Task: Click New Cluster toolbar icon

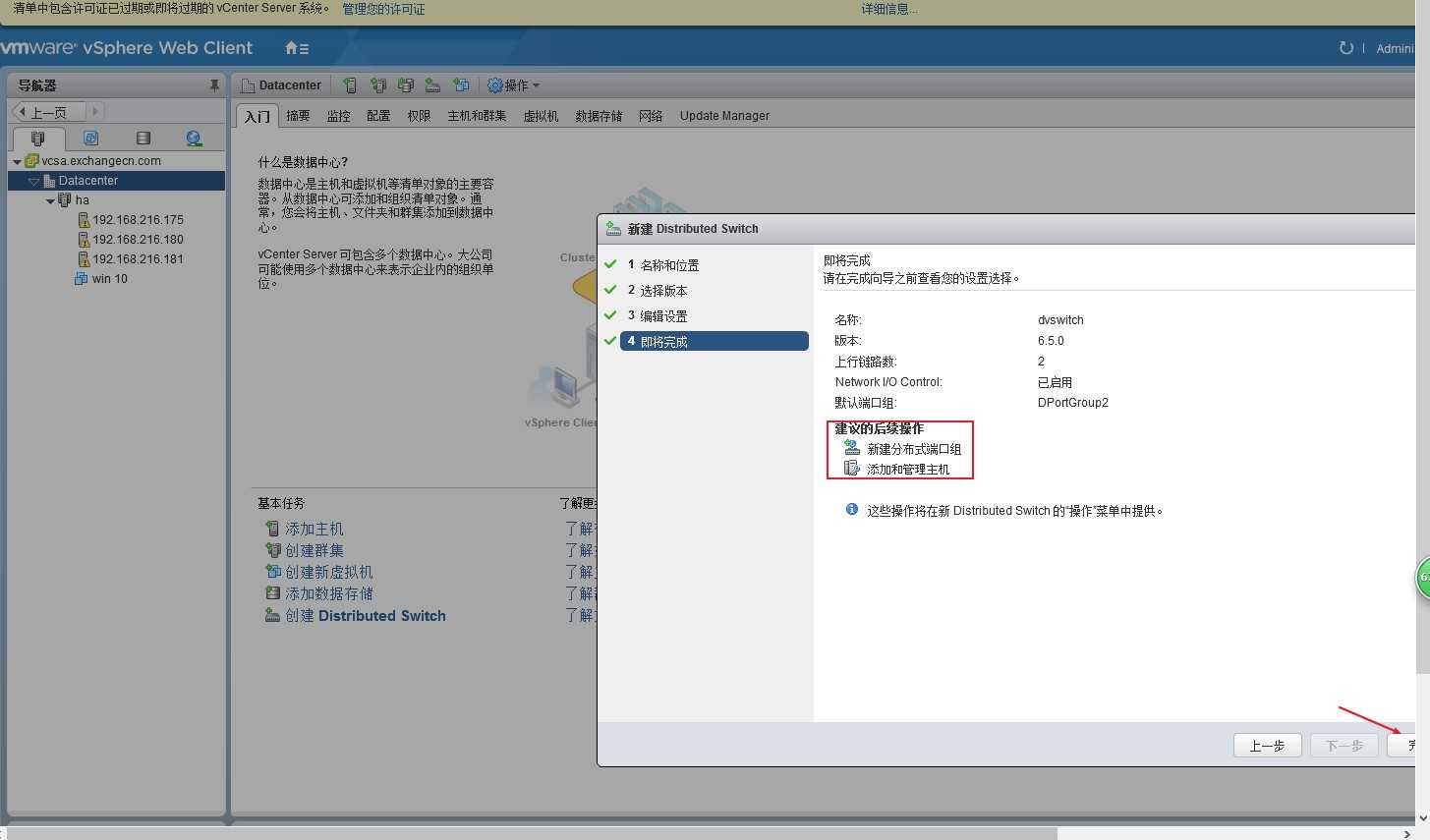Action: (x=378, y=85)
